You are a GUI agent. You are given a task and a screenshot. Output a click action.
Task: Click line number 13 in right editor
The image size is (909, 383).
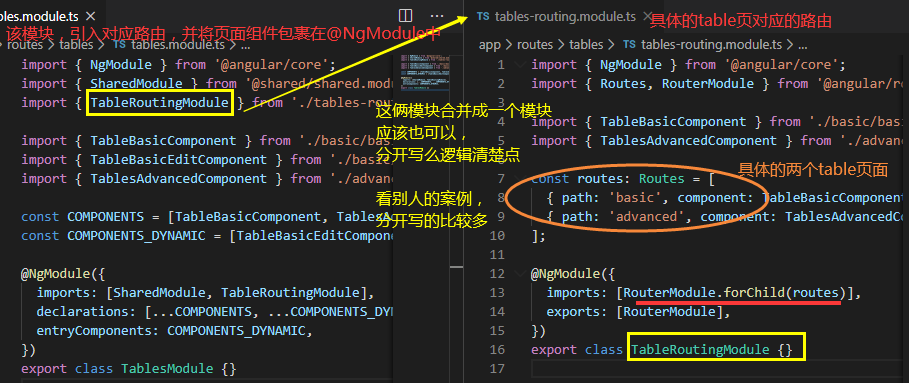[497, 293]
